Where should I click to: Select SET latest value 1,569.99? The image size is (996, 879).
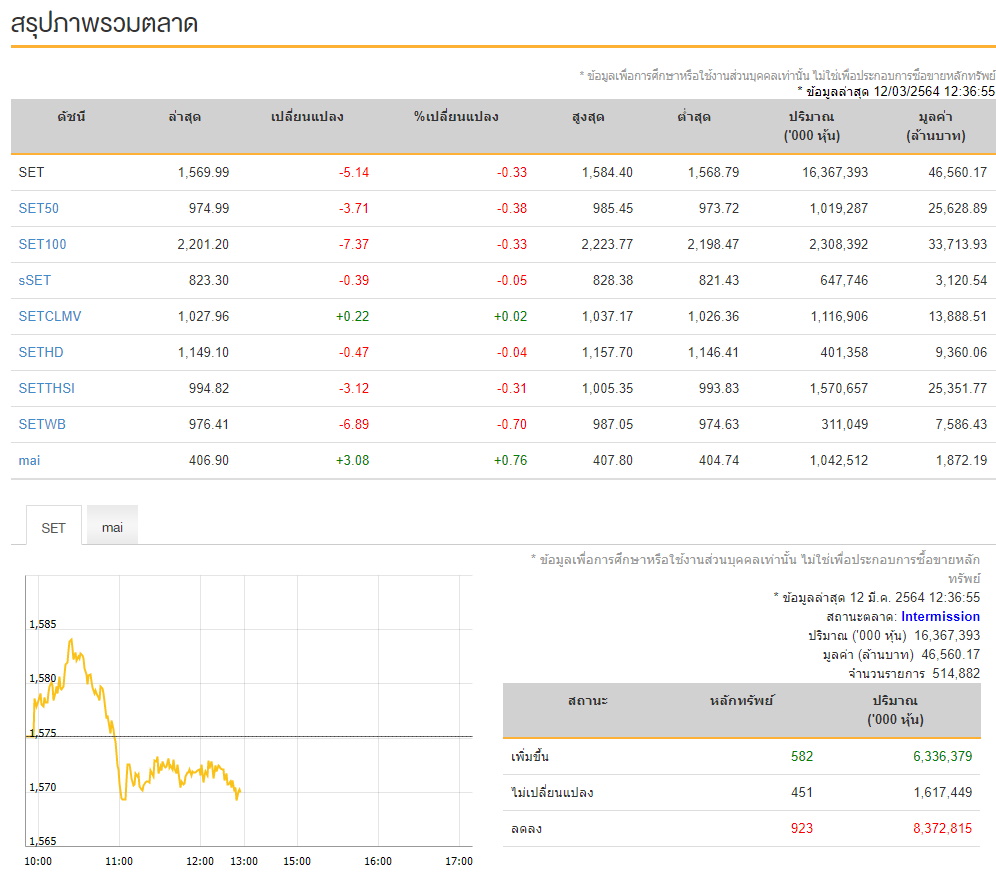[x=203, y=172]
